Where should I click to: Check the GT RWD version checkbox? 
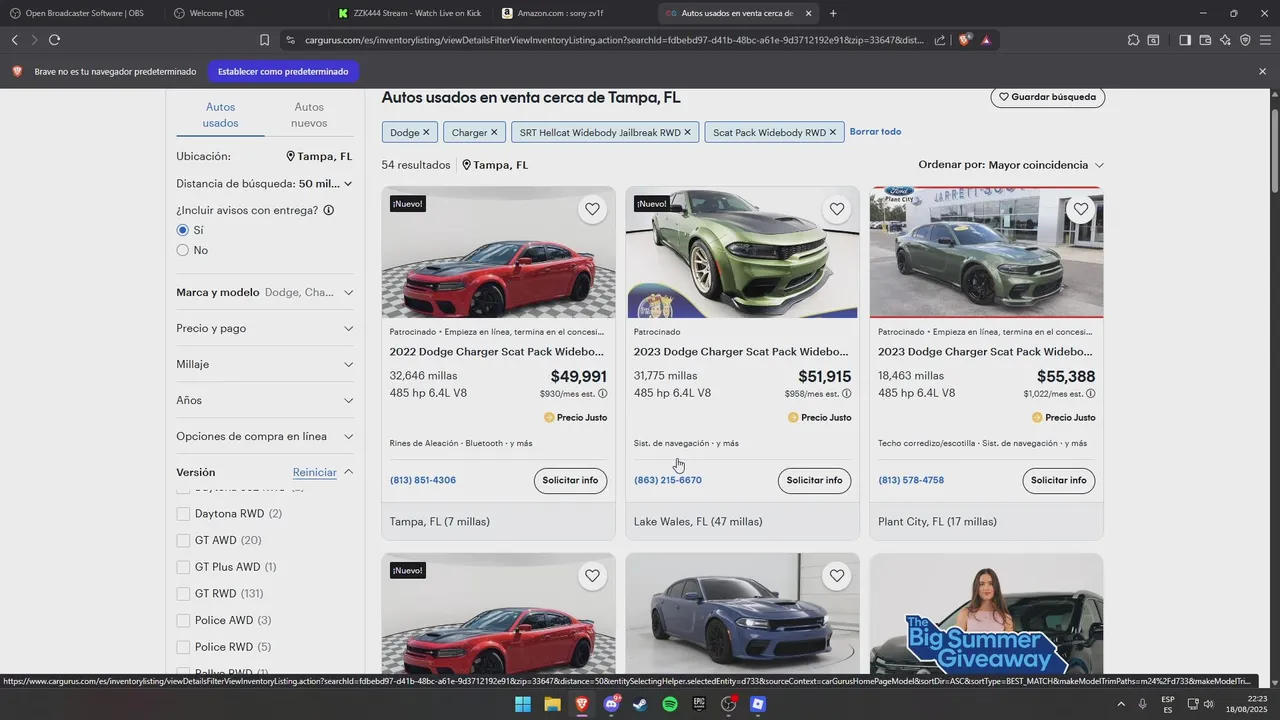183,594
